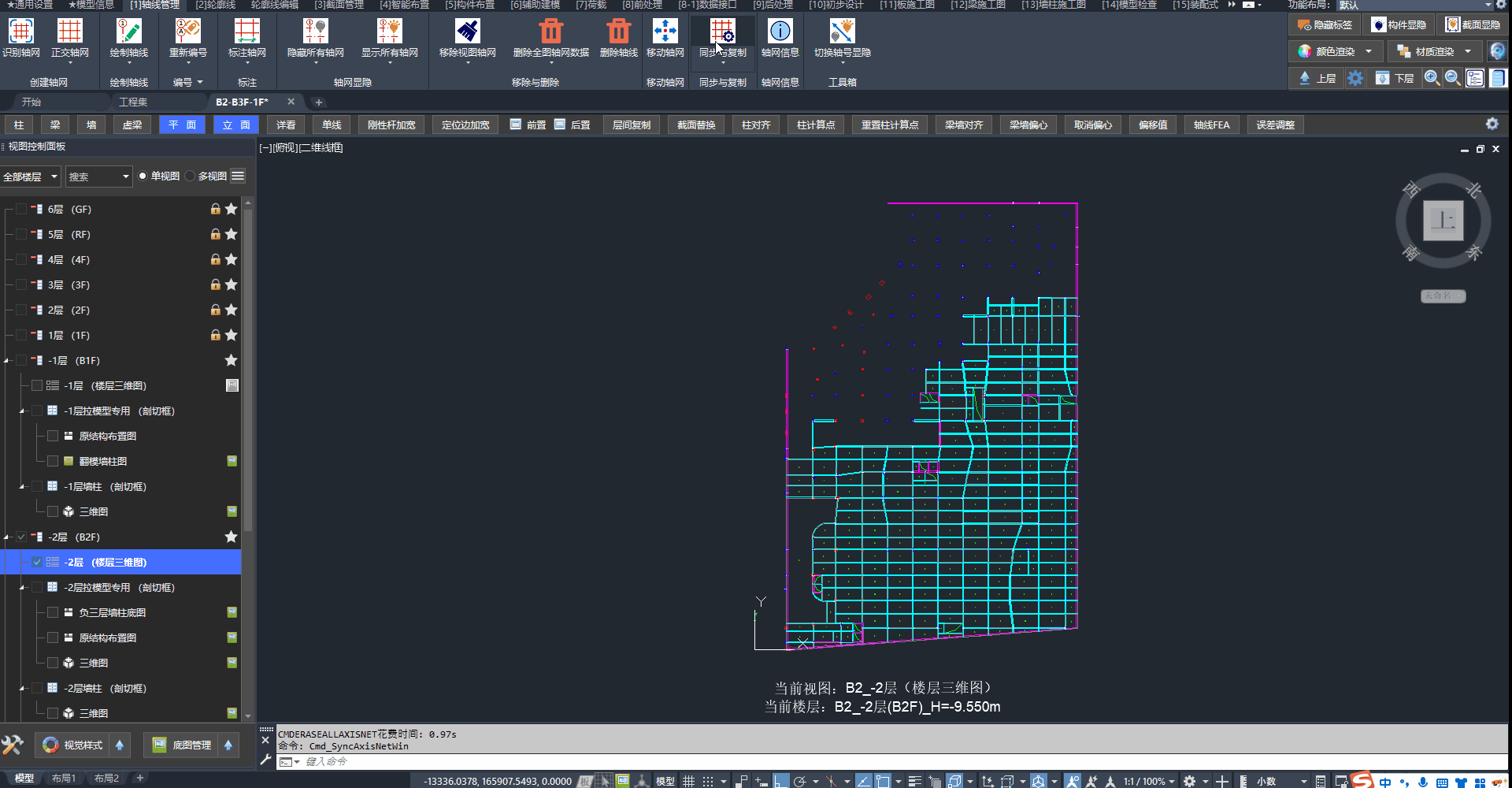Uncheck the -2层 (楼层三维图) checkbox
This screenshot has height=788, width=1512.
click(x=37, y=563)
